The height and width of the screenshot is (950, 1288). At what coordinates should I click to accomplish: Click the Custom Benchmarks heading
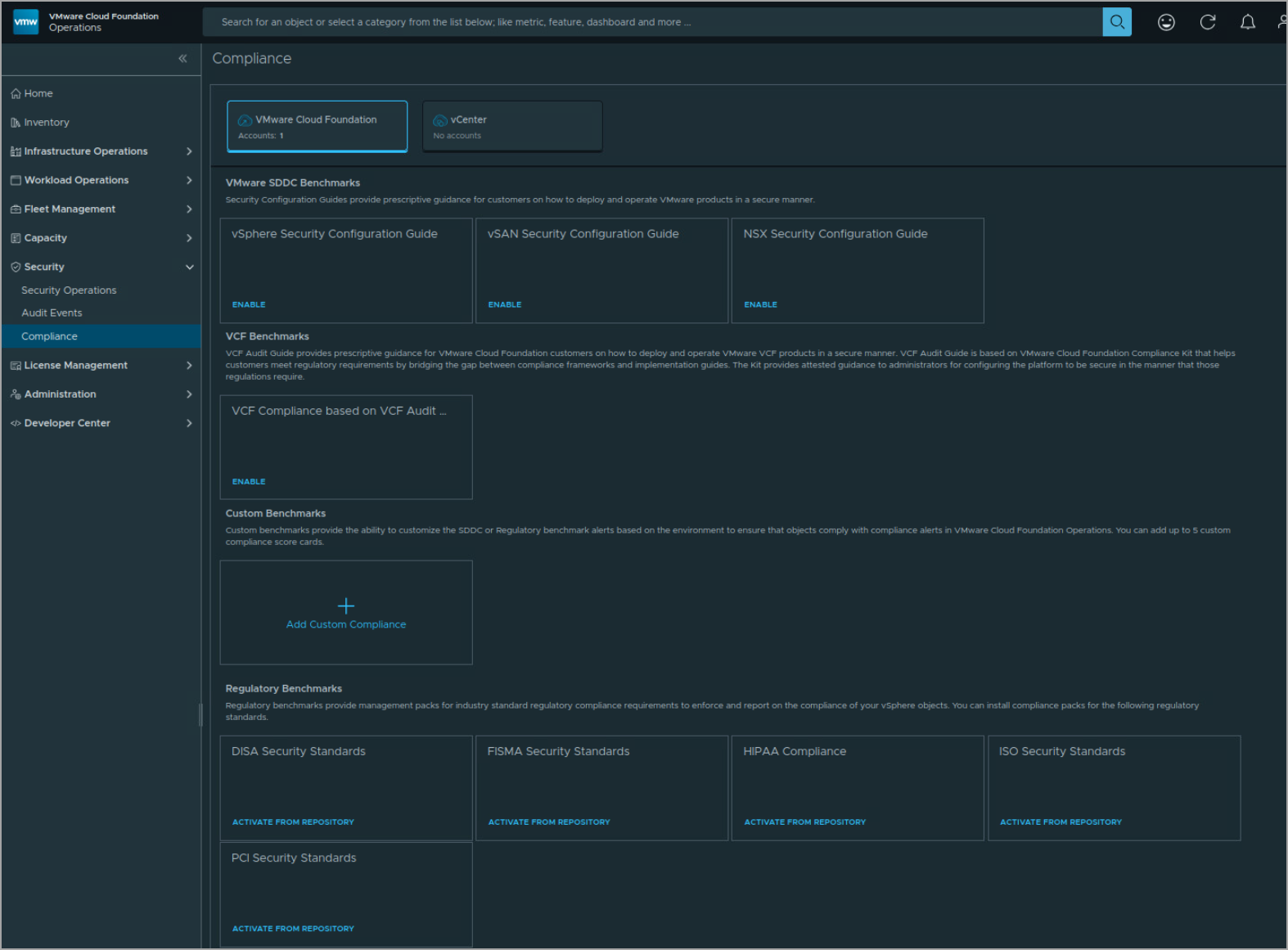click(276, 514)
